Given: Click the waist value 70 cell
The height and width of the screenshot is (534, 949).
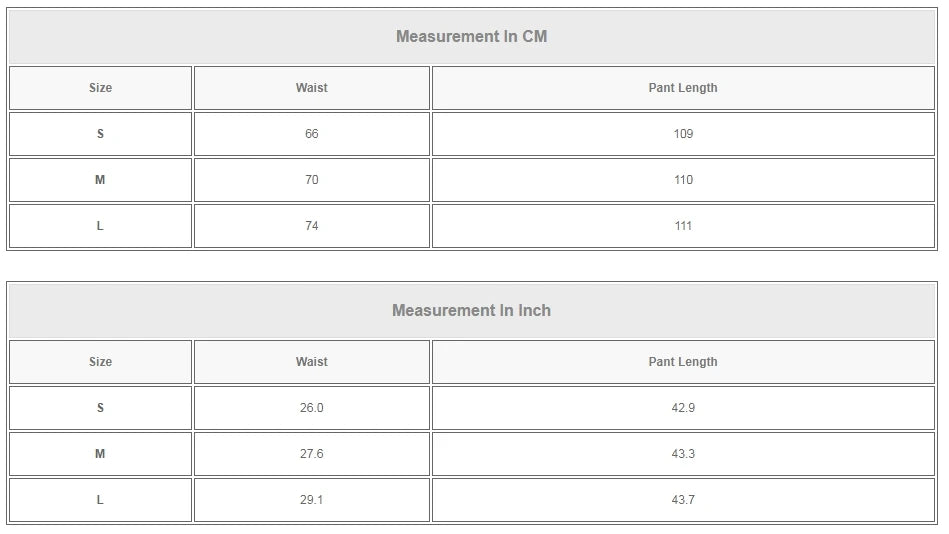Looking at the screenshot, I should (311, 180).
